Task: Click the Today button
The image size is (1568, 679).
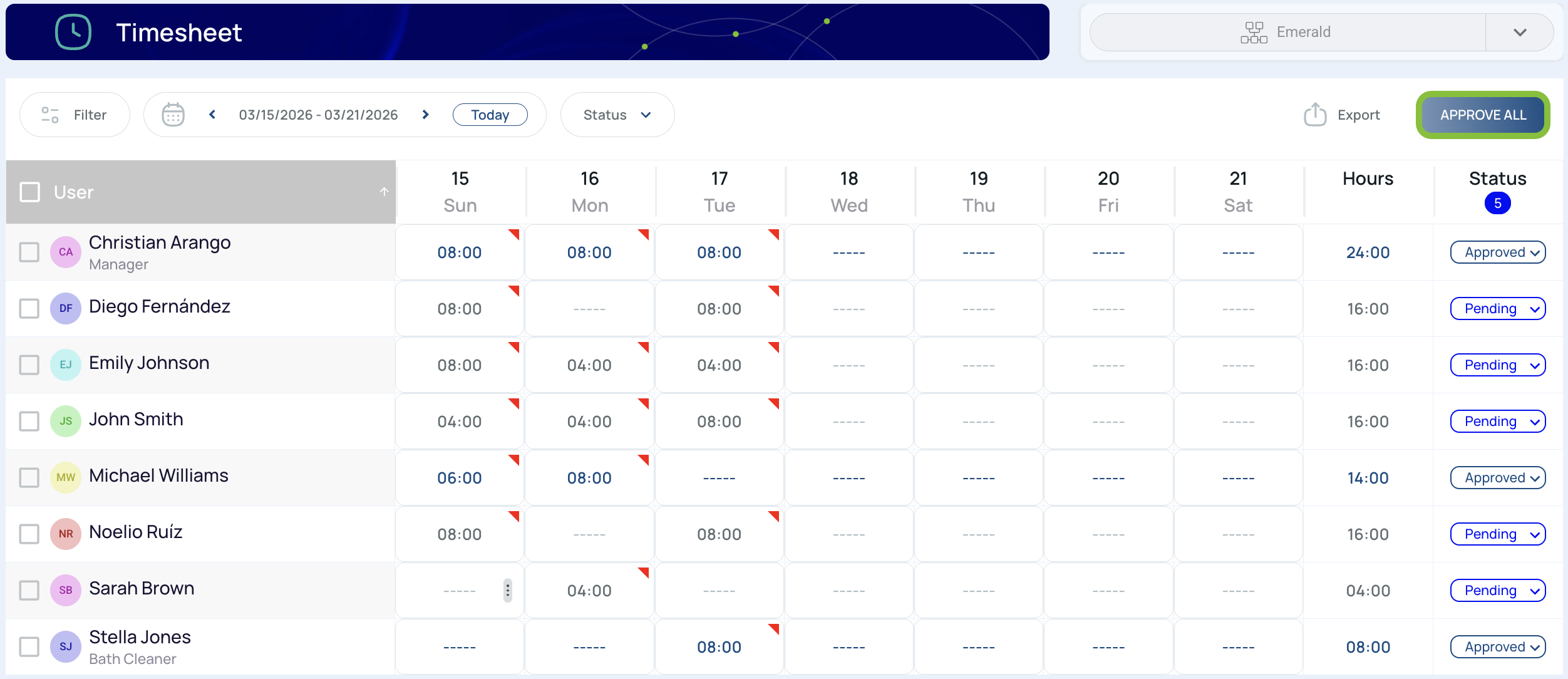Action: point(490,115)
